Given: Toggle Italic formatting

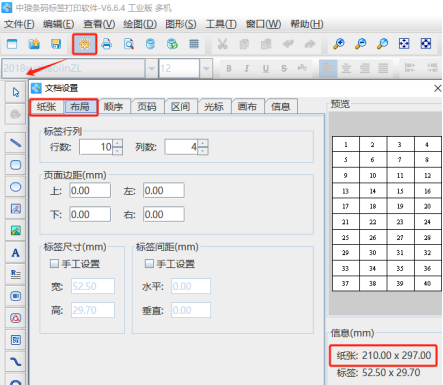Looking at the screenshot, I should 247,68.
